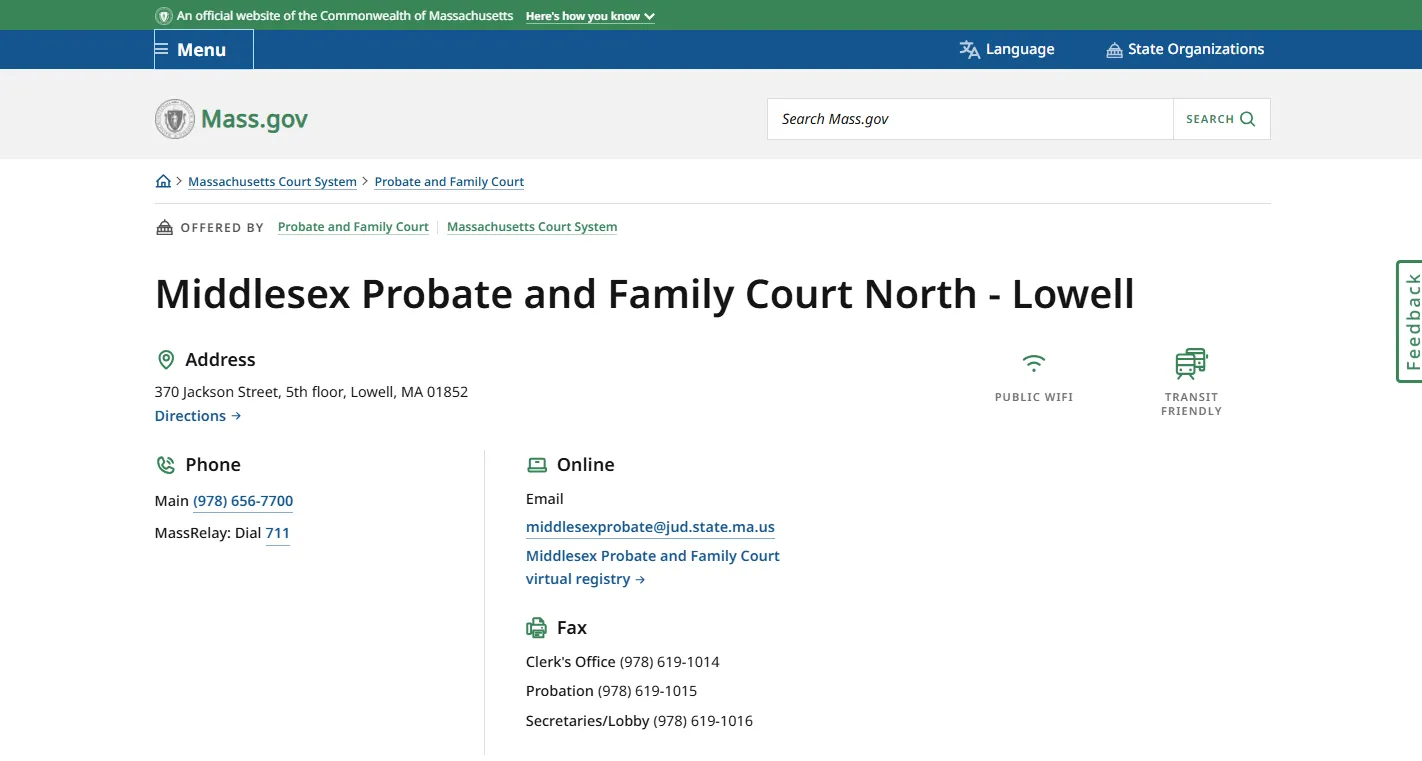This screenshot has width=1422, height=761.
Task: Email middlesexprobate@jud.state.ma.us link
Action: pyautogui.click(x=650, y=527)
